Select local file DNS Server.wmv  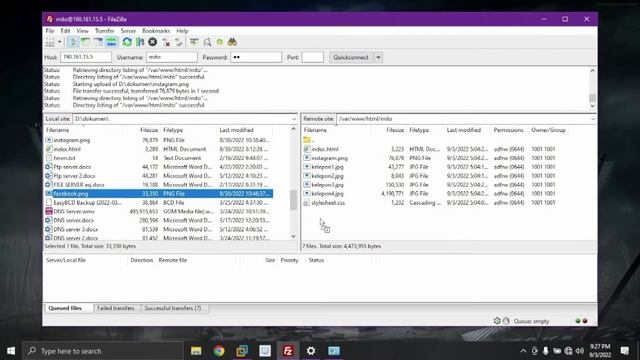[x=158, y=211]
